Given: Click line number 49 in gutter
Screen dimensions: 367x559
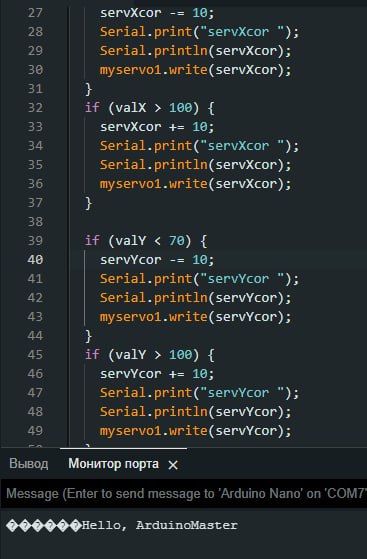Looking at the screenshot, I should pyautogui.click(x=35, y=431).
